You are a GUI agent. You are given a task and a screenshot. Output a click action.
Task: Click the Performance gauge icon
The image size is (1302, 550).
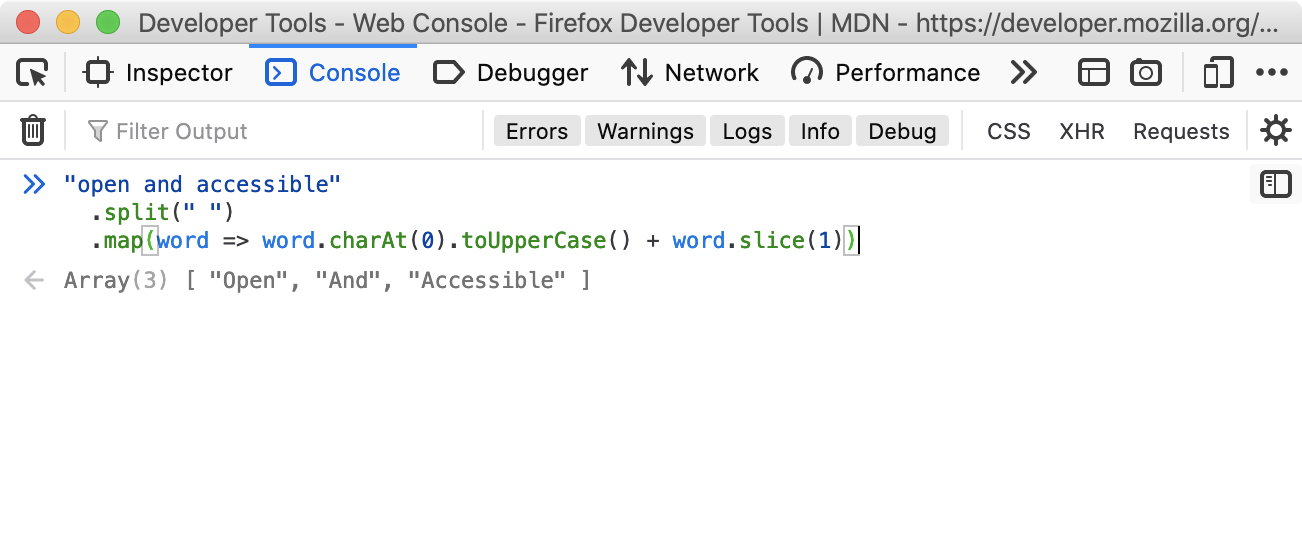point(806,73)
